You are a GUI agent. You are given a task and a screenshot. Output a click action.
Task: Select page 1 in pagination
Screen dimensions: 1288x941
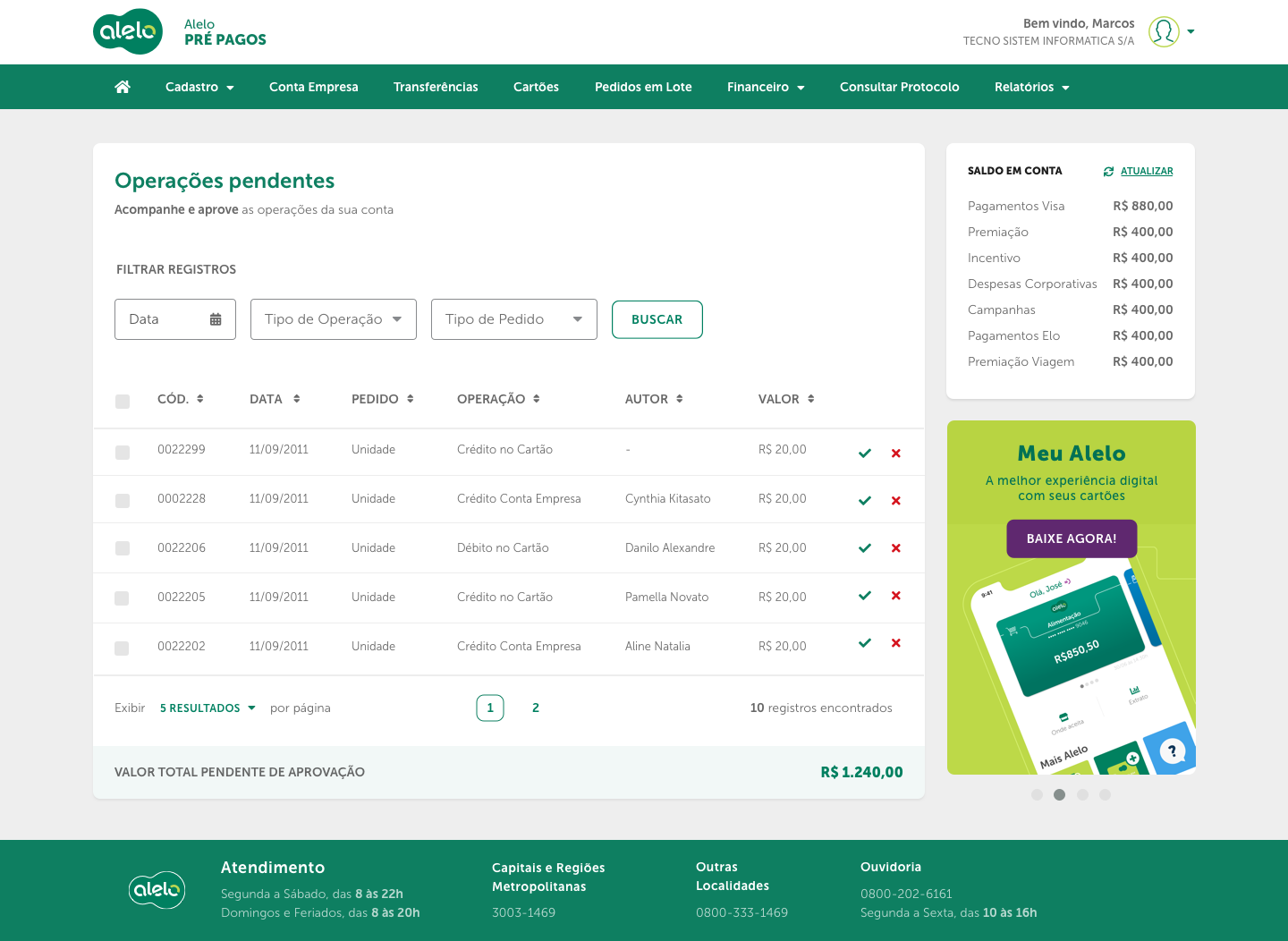tap(490, 708)
